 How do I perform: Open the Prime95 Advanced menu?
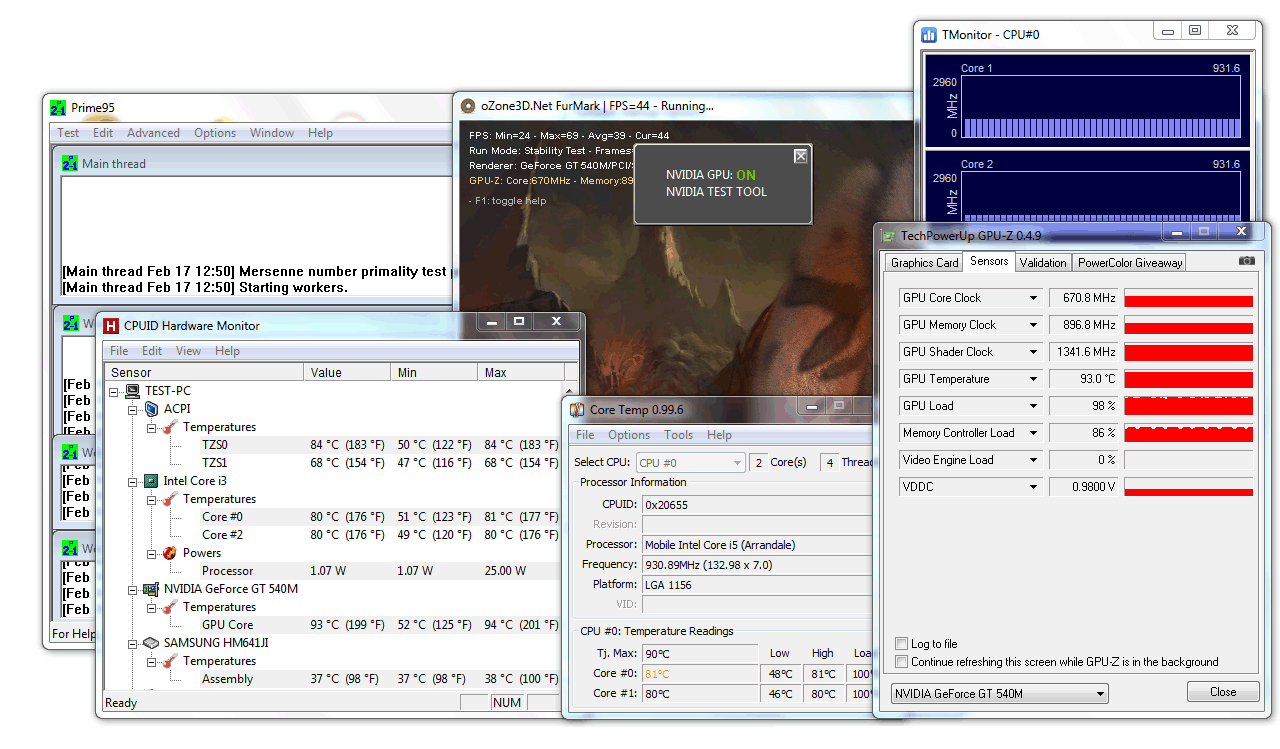click(x=153, y=133)
